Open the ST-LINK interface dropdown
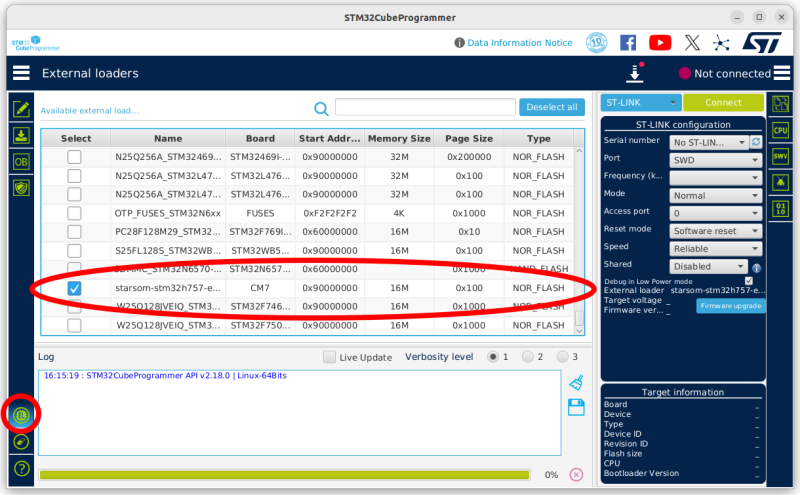 641,102
